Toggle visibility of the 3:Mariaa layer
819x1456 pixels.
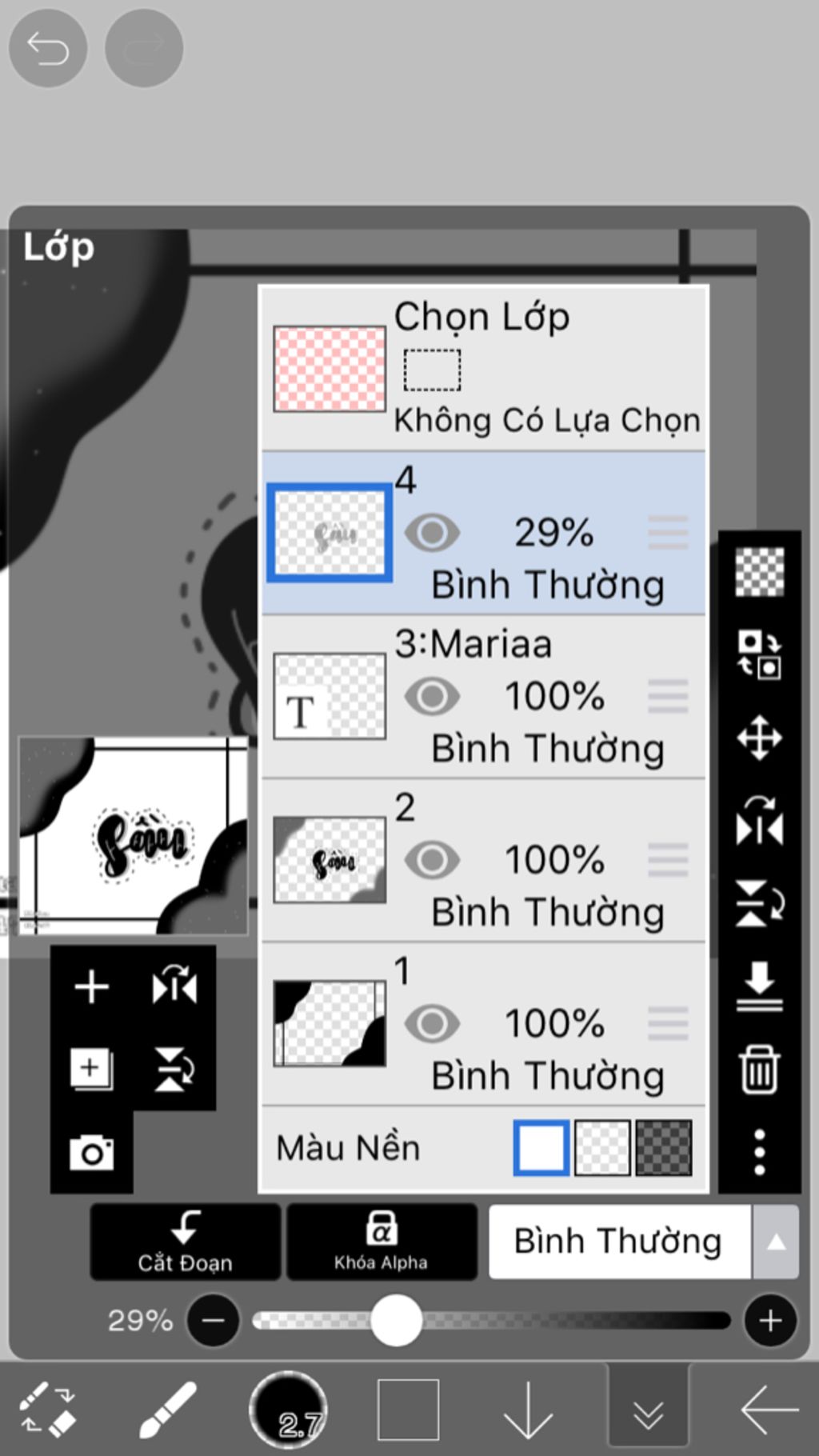tap(432, 696)
